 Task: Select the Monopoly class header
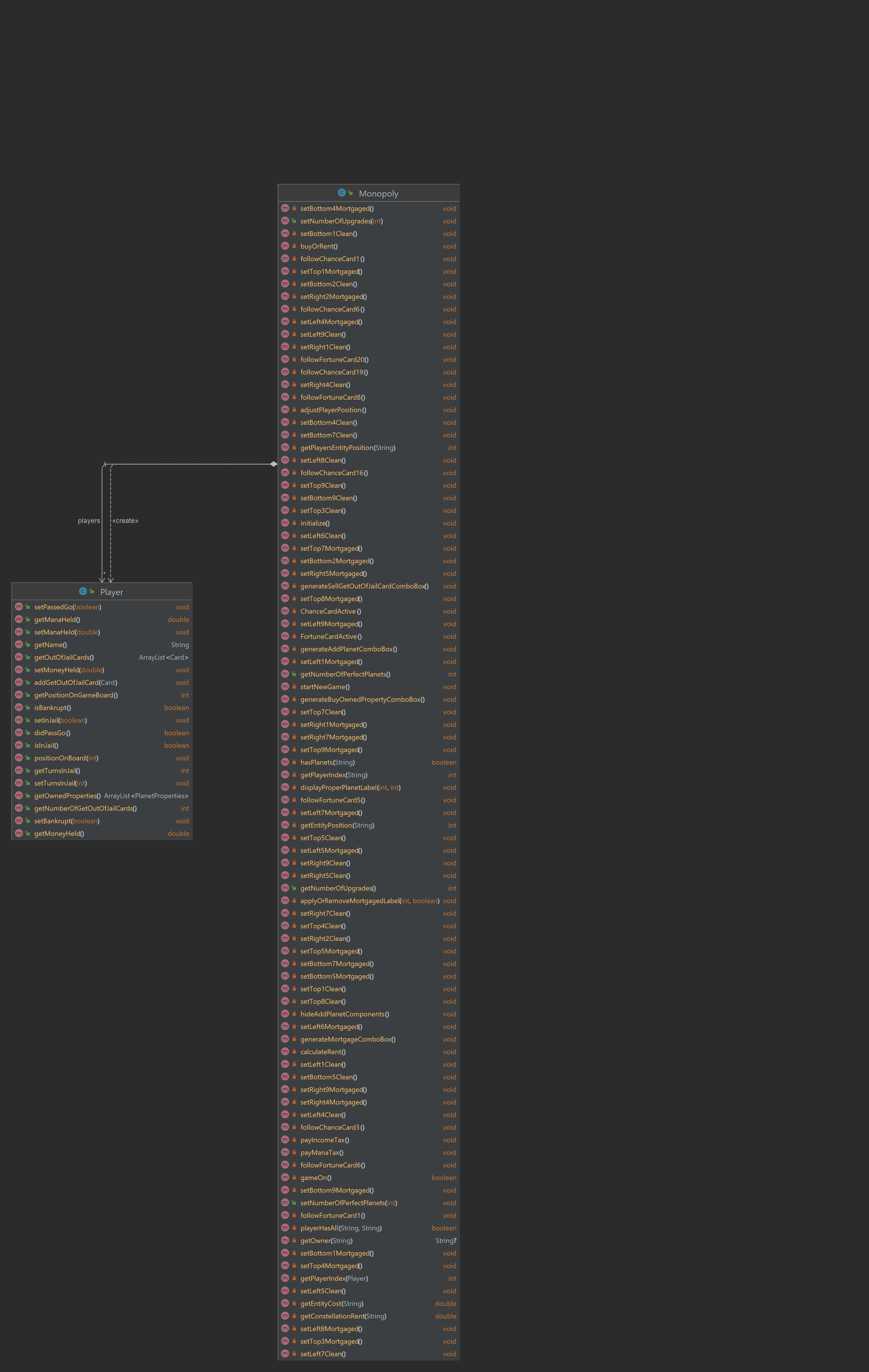coord(378,194)
